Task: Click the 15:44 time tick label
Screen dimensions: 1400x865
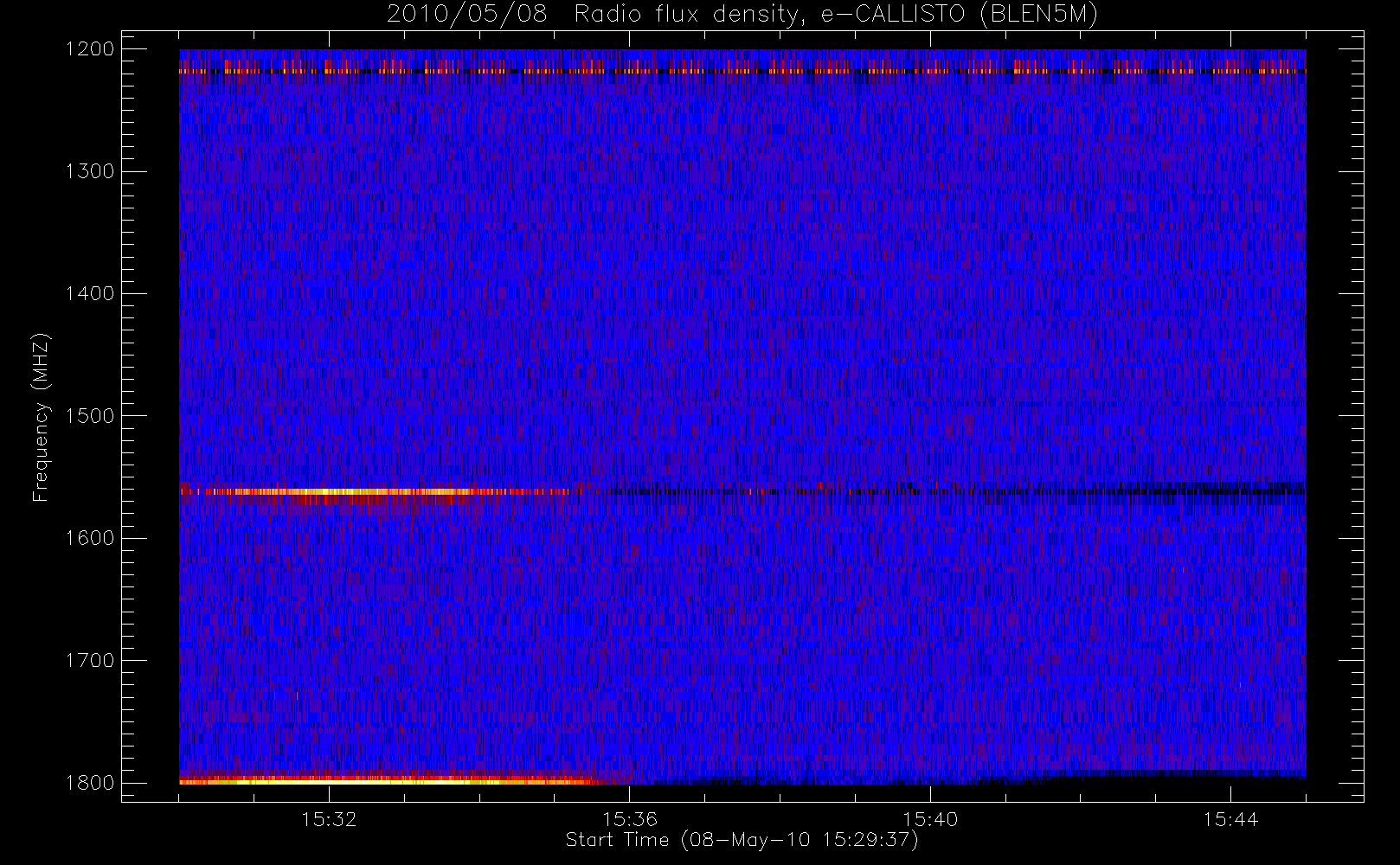Action: pyautogui.click(x=1230, y=819)
